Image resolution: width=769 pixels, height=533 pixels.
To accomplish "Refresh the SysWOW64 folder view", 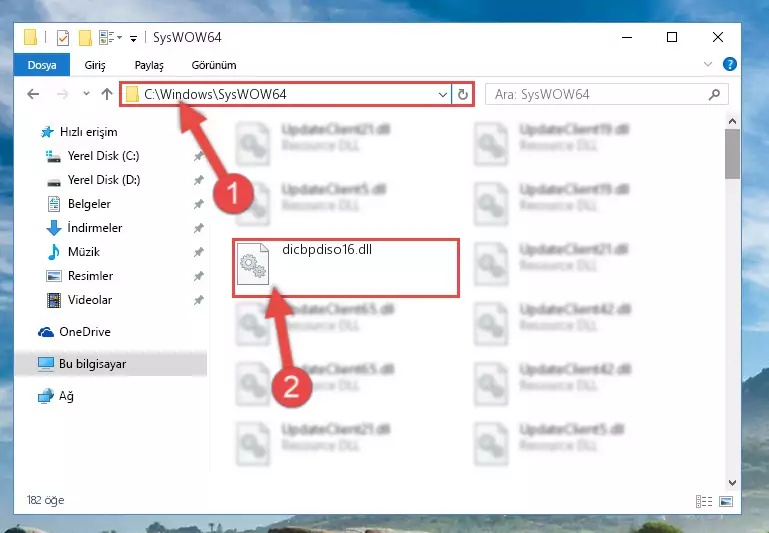I will [462, 94].
